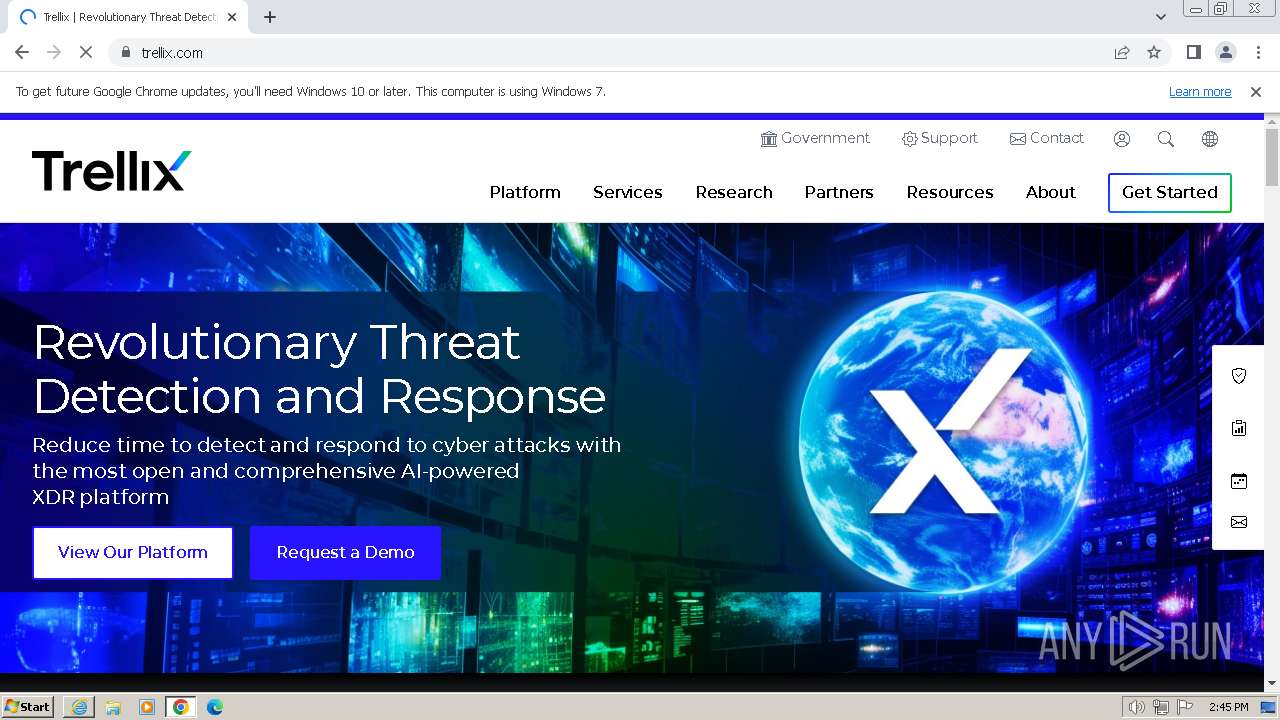The height and width of the screenshot is (720, 1280).
Task: Open the Contact link
Action: coord(1046,139)
